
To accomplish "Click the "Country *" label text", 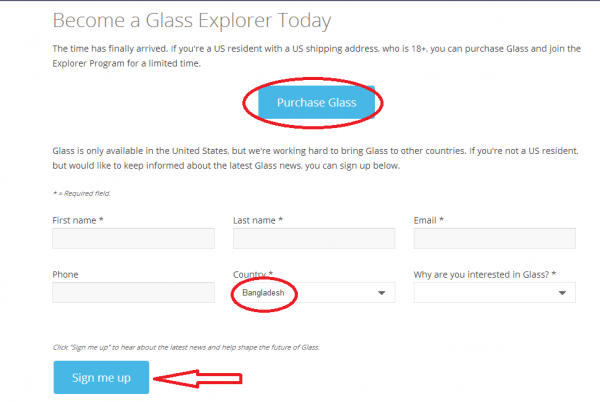I will tap(252, 274).
